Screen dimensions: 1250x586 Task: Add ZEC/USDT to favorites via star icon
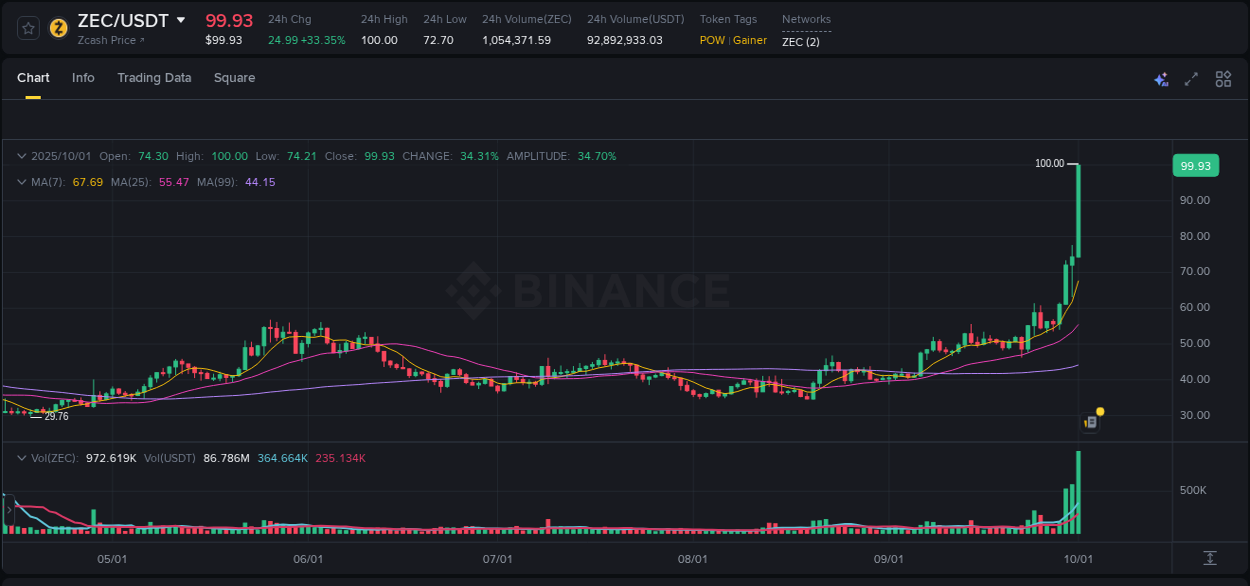coord(28,28)
